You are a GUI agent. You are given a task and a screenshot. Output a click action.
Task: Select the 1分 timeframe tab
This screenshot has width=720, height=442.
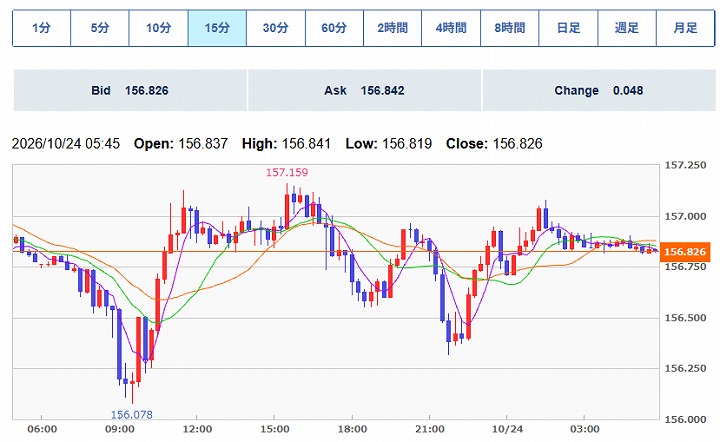tap(41, 28)
